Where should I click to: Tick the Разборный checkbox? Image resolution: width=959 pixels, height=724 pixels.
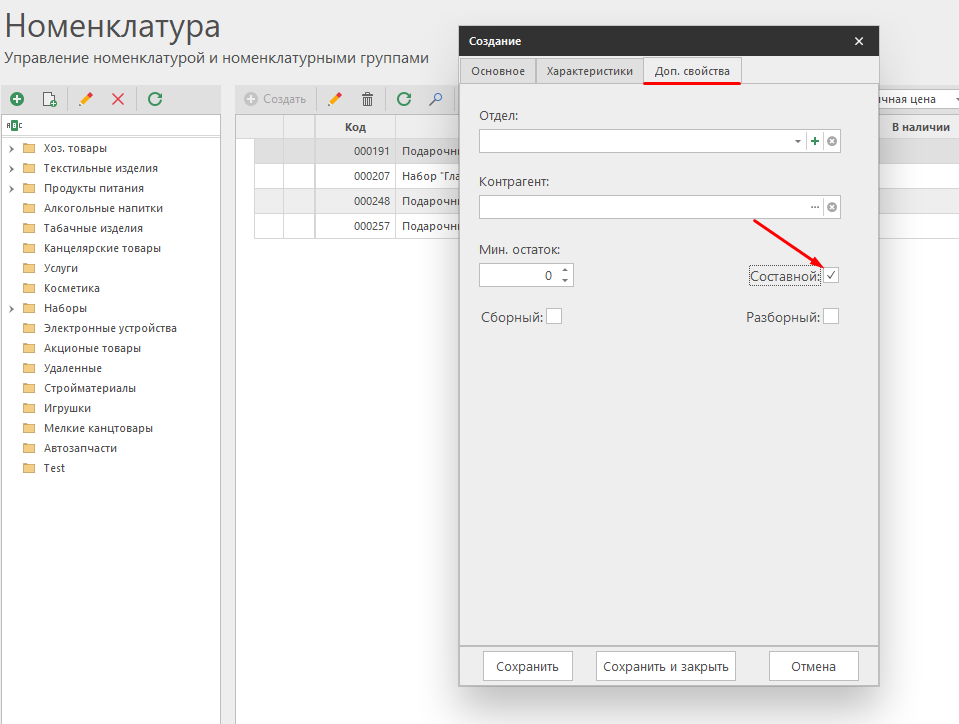point(831,317)
